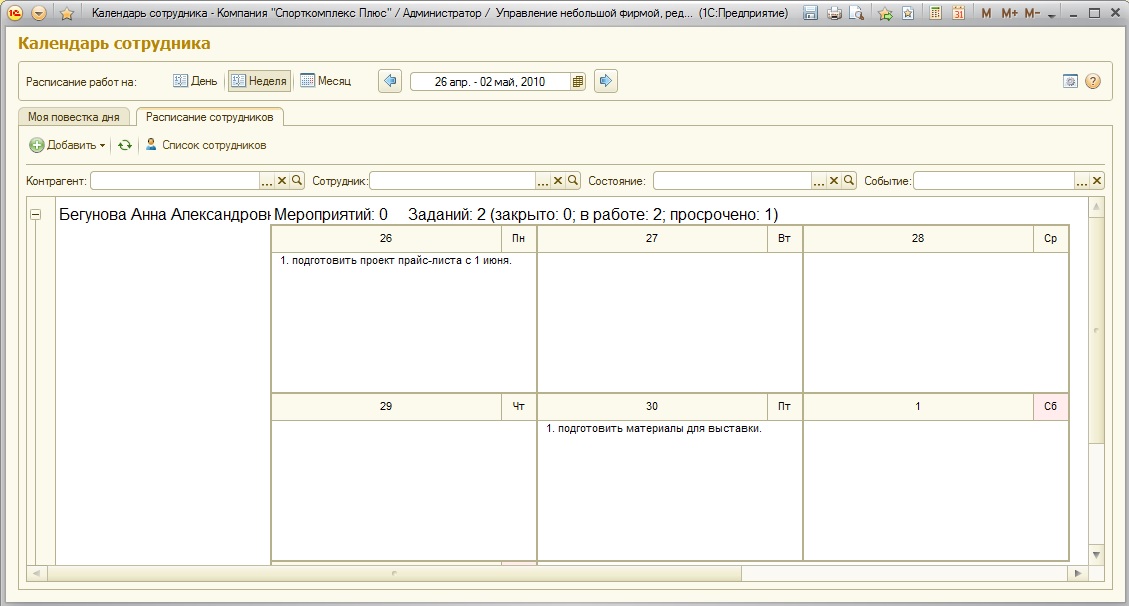Open the Добавить dropdown menu
The image size is (1129, 606).
coord(67,145)
